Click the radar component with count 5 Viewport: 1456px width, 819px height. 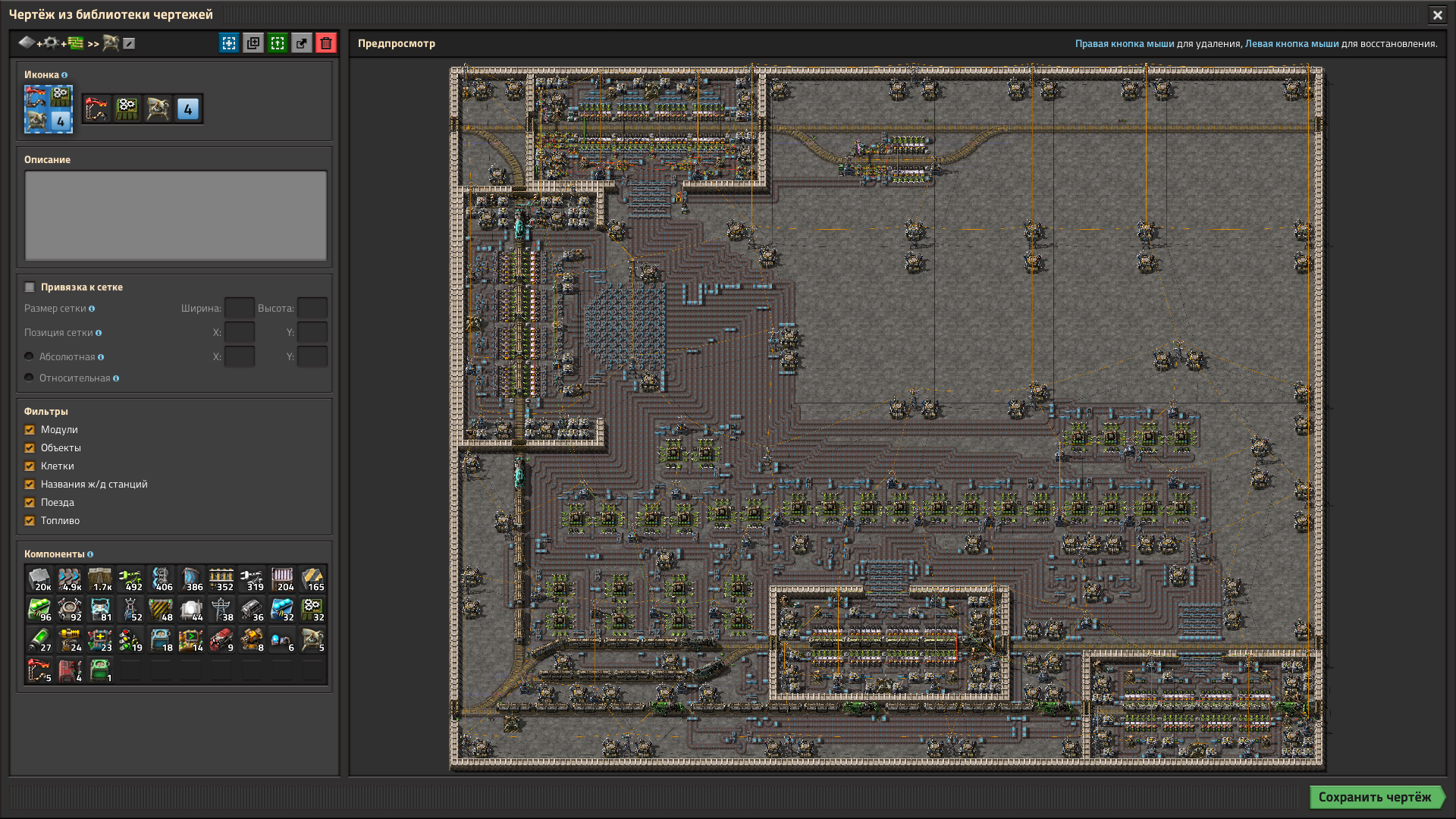tap(312, 640)
